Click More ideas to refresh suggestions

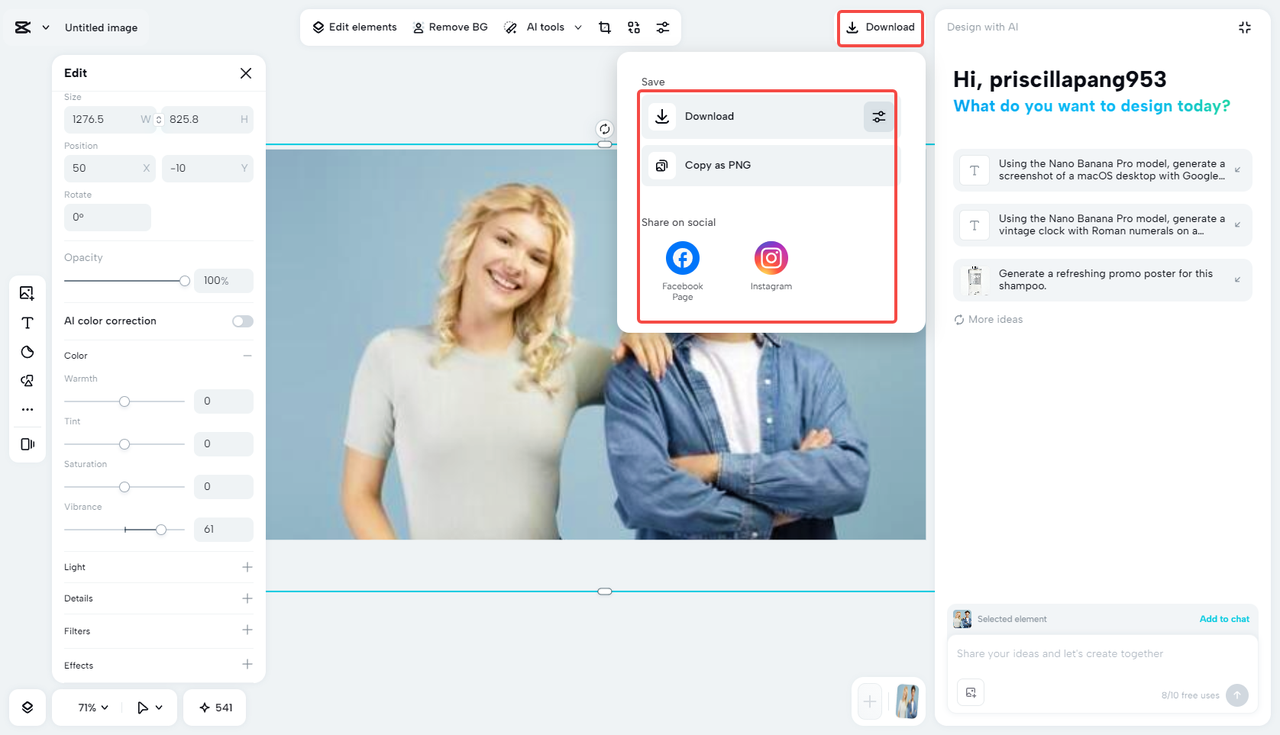(x=988, y=320)
